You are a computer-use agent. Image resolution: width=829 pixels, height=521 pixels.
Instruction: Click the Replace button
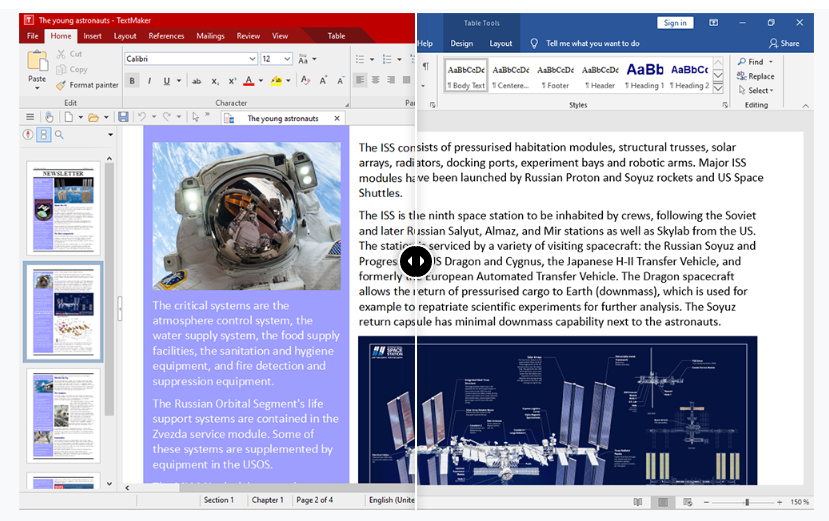pos(754,76)
